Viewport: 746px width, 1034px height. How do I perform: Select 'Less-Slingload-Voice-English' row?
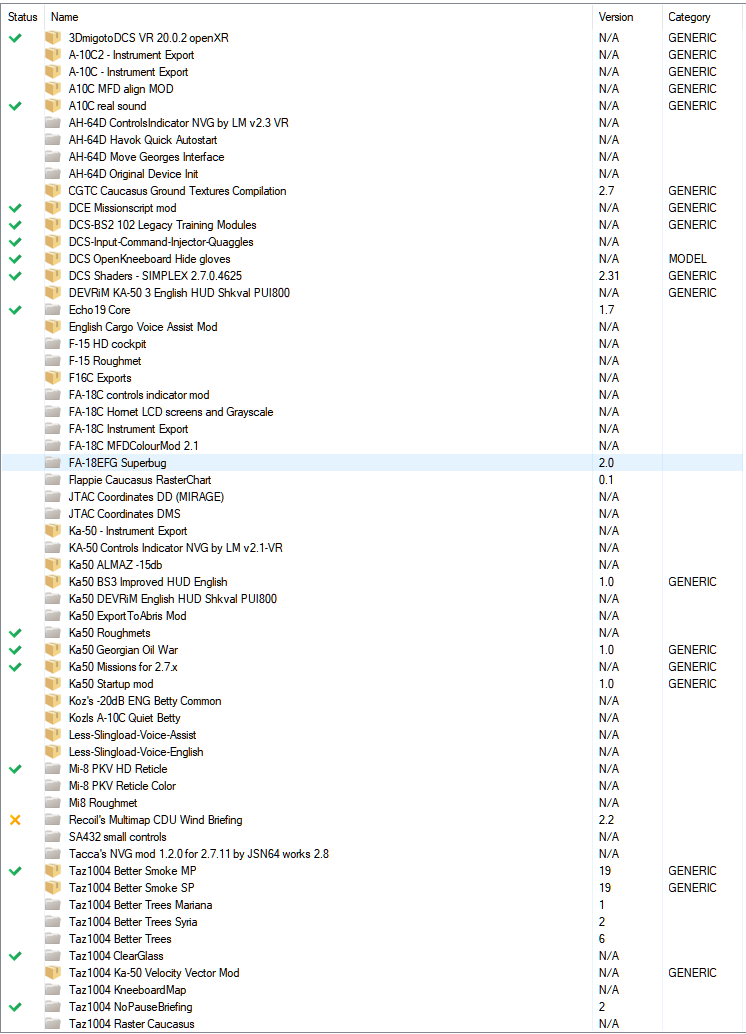click(373, 752)
